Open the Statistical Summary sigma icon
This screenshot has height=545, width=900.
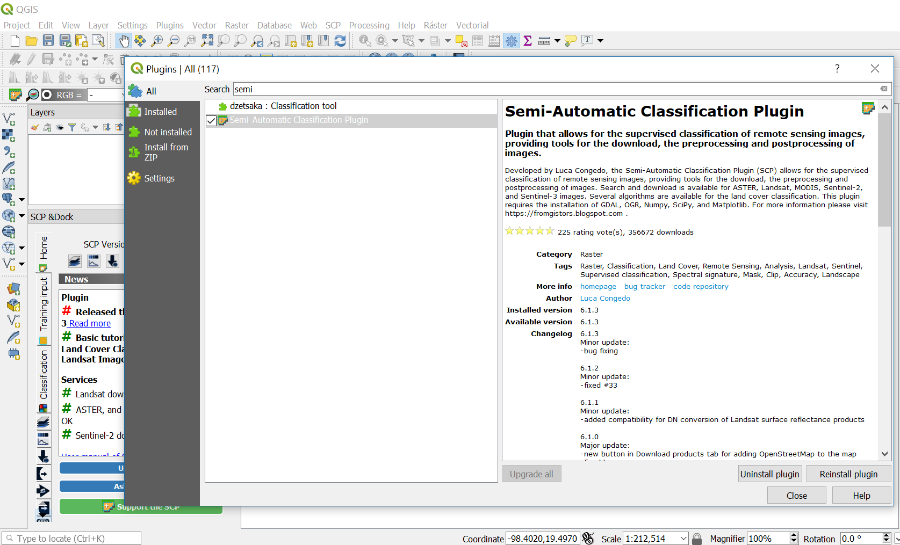pos(527,40)
